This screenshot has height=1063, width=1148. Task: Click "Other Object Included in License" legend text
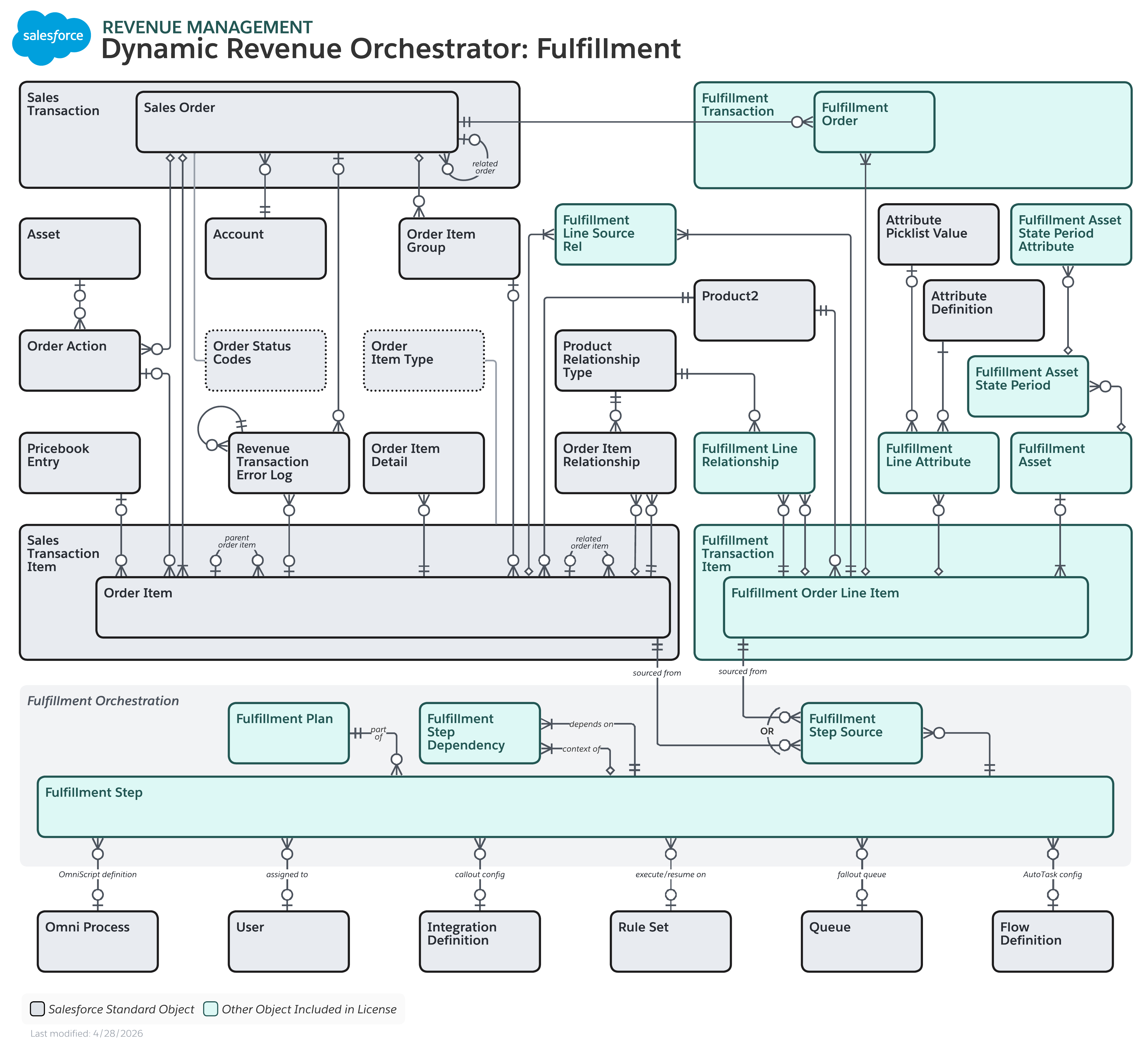click(x=310, y=1009)
